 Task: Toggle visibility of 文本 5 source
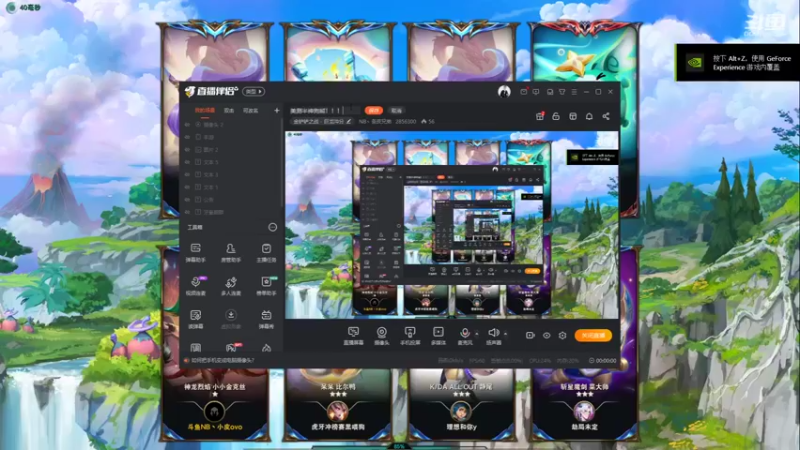pos(187,162)
